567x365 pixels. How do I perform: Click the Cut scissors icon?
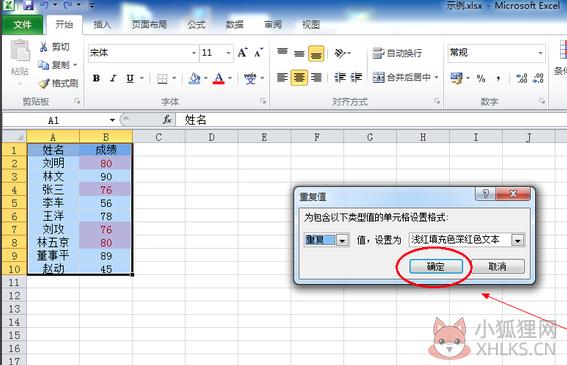[43, 47]
